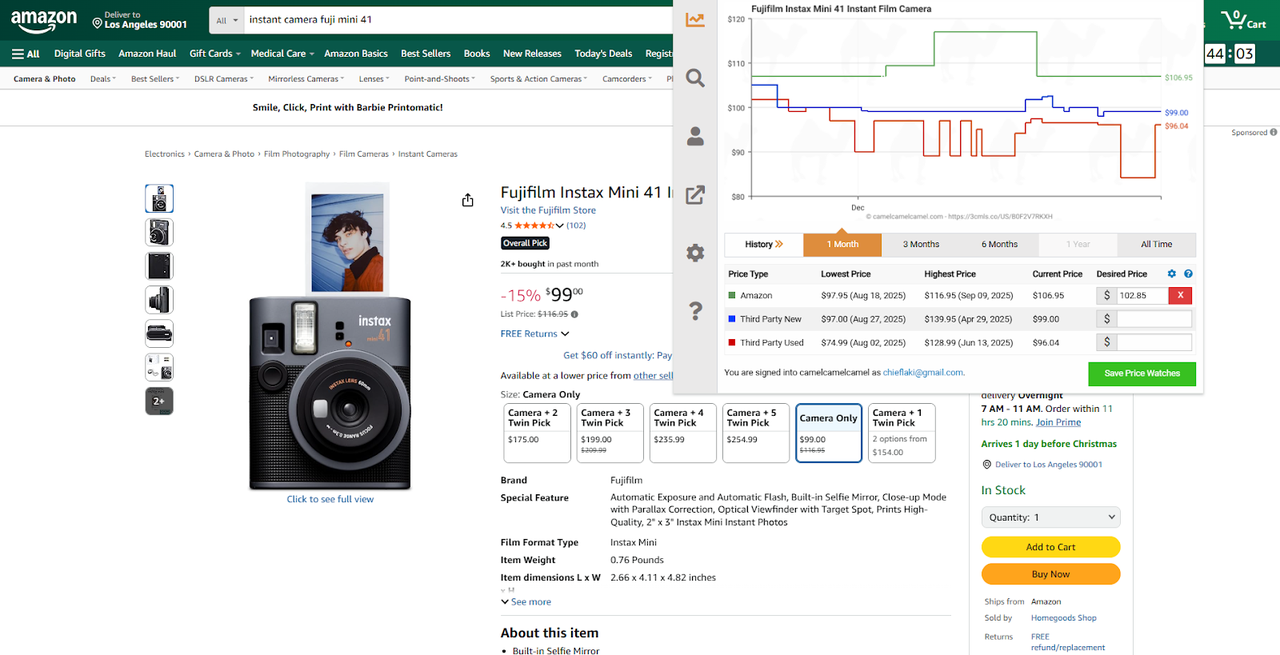
Task: Open the Camelizer price chart icon
Action: tap(695, 20)
